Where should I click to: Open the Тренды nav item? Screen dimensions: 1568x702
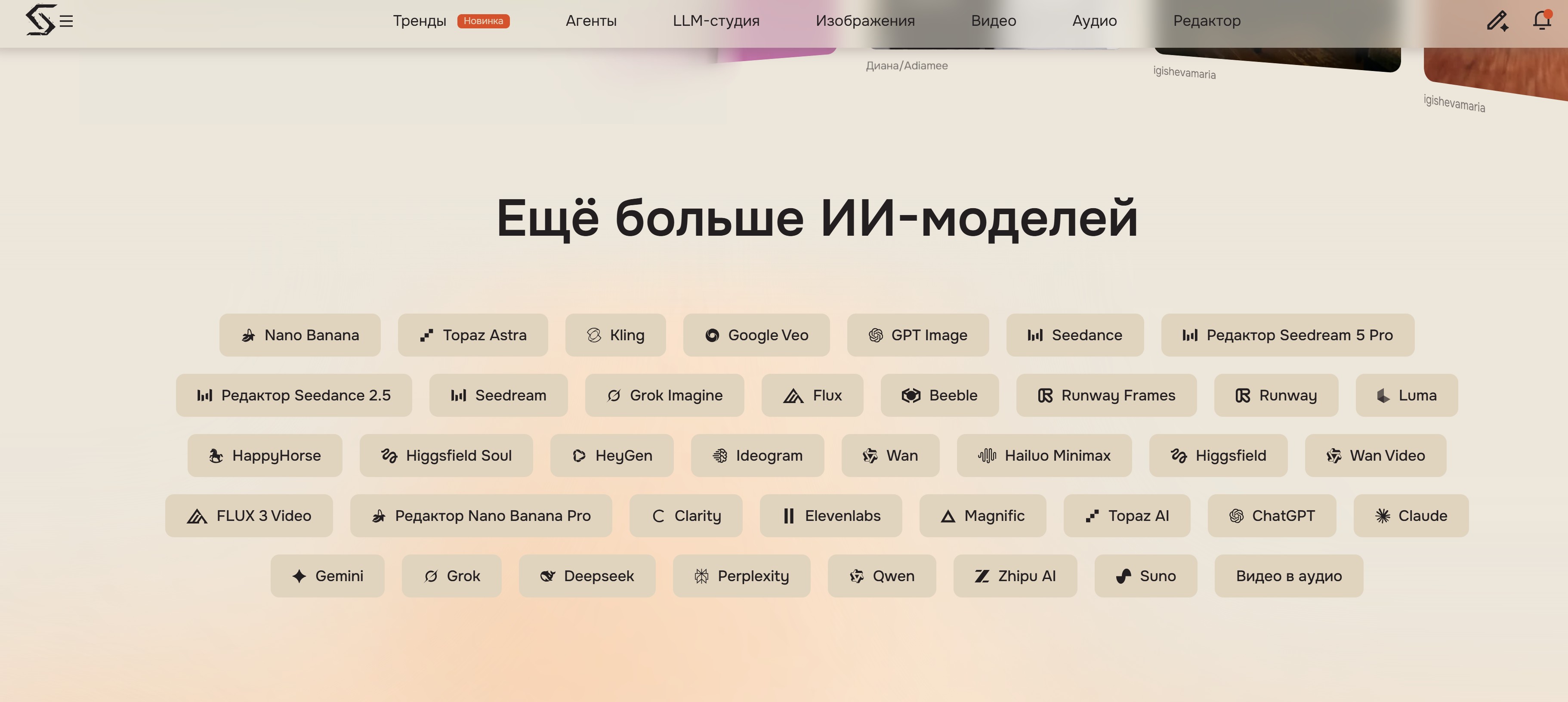420,21
